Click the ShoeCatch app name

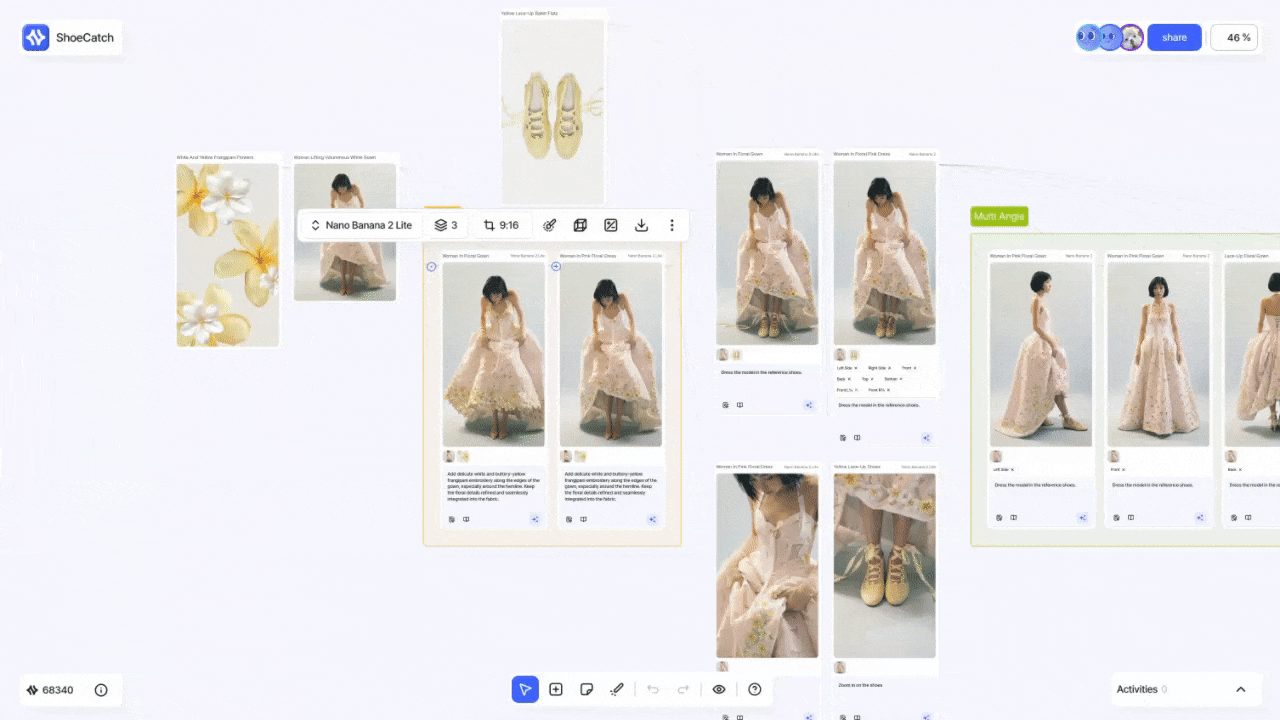(85, 38)
